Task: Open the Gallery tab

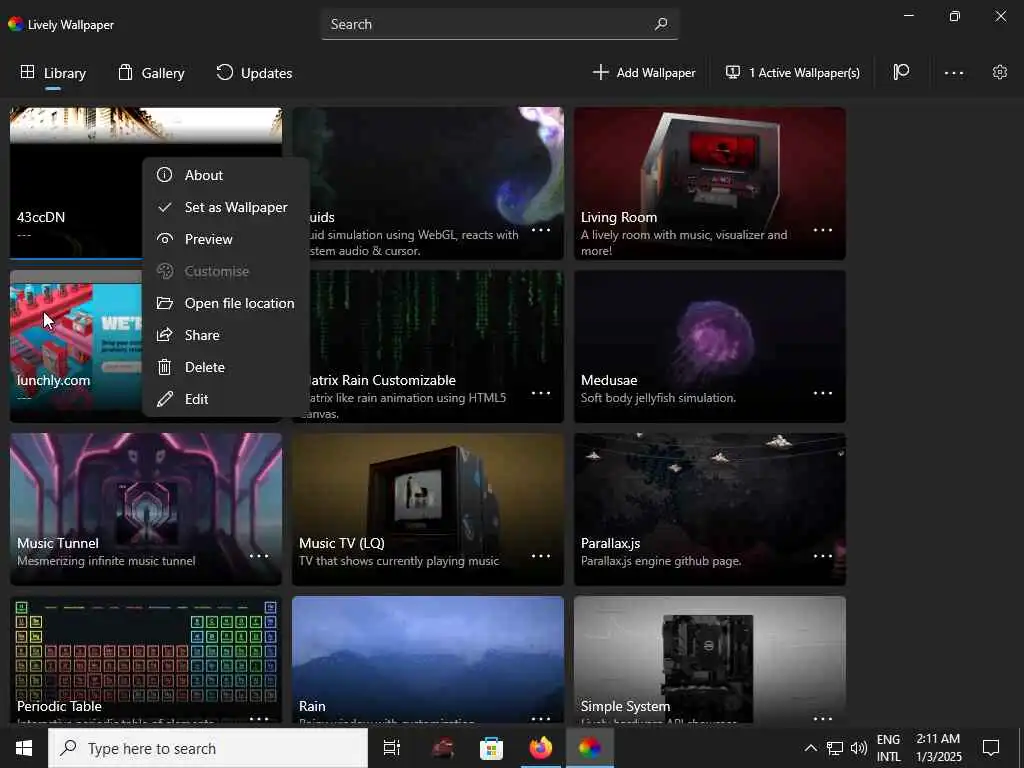Action: pos(152,73)
